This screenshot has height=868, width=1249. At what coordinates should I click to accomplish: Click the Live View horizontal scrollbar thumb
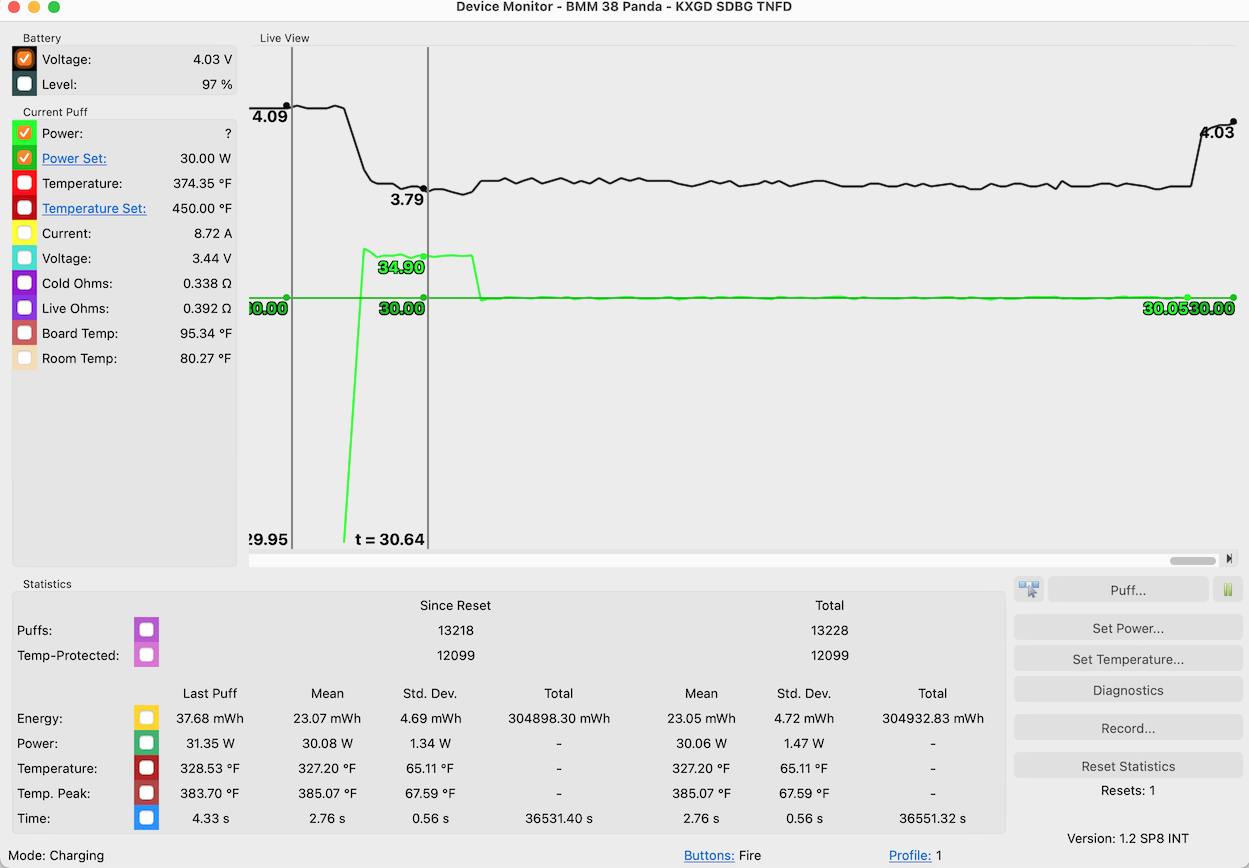(x=1192, y=560)
